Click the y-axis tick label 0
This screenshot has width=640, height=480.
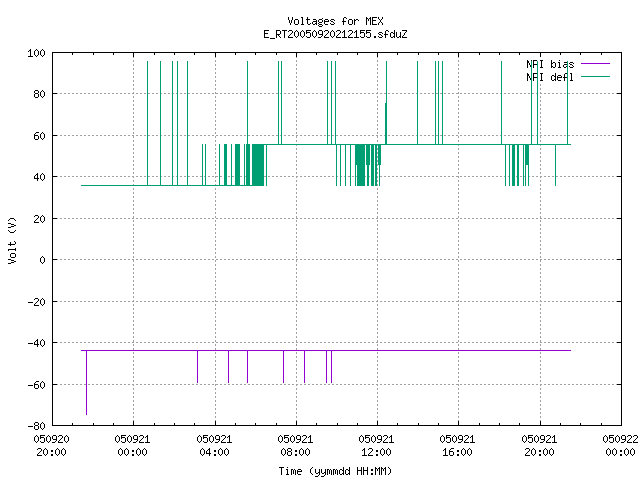42,260
